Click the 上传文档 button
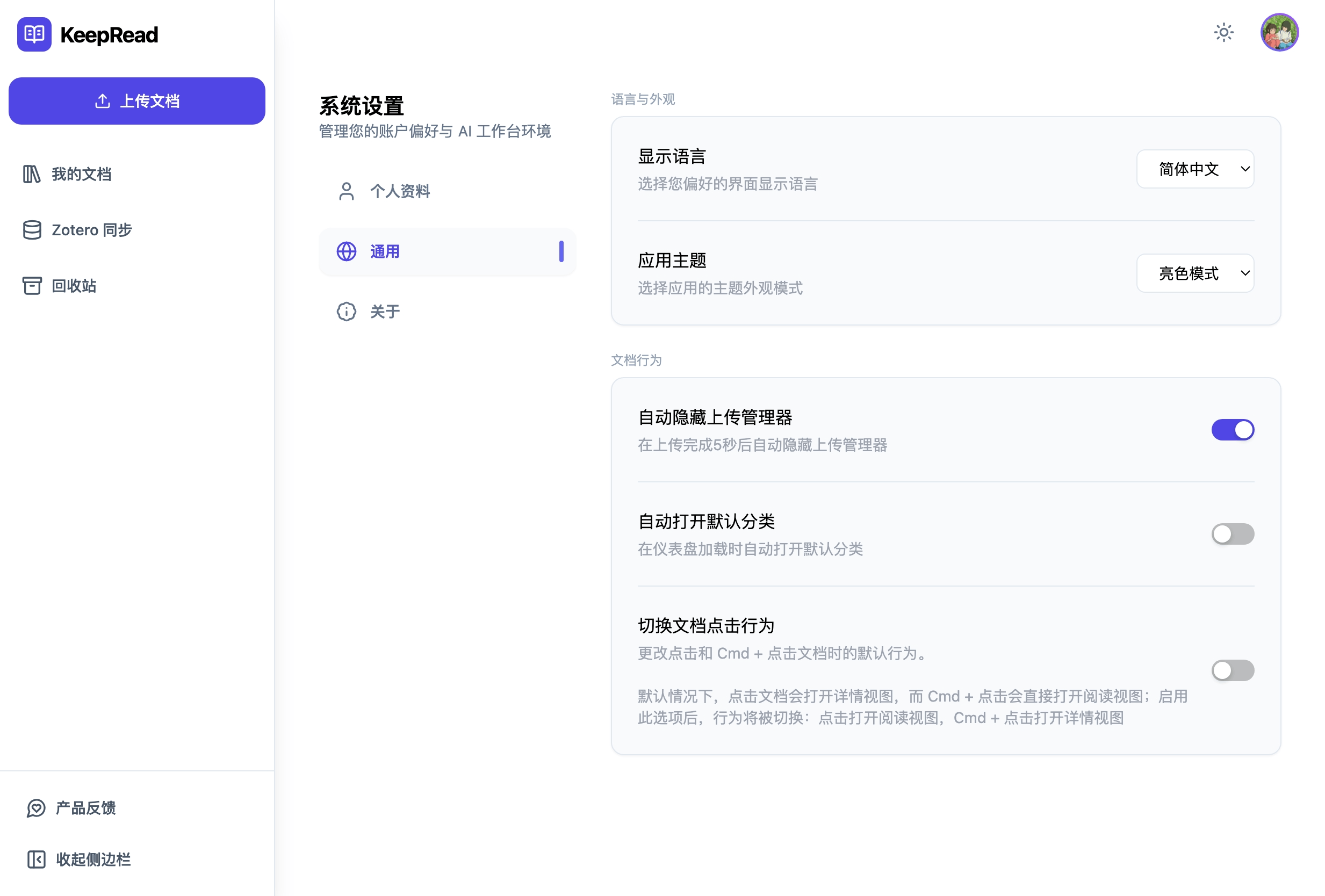 [x=136, y=100]
